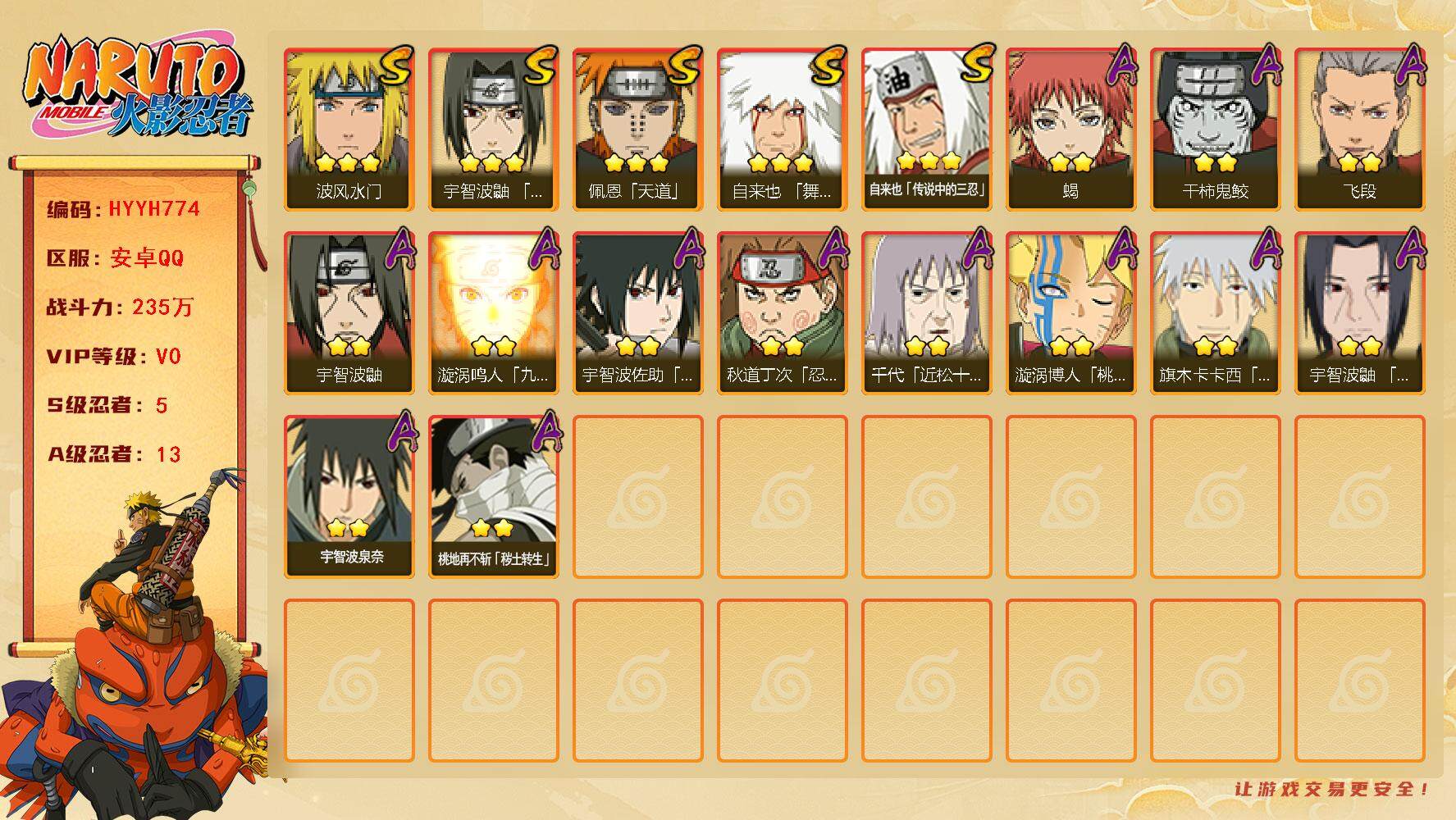Choose the 宇智波泉奈 character card
The width and height of the screenshot is (1456, 820).
pos(349,497)
